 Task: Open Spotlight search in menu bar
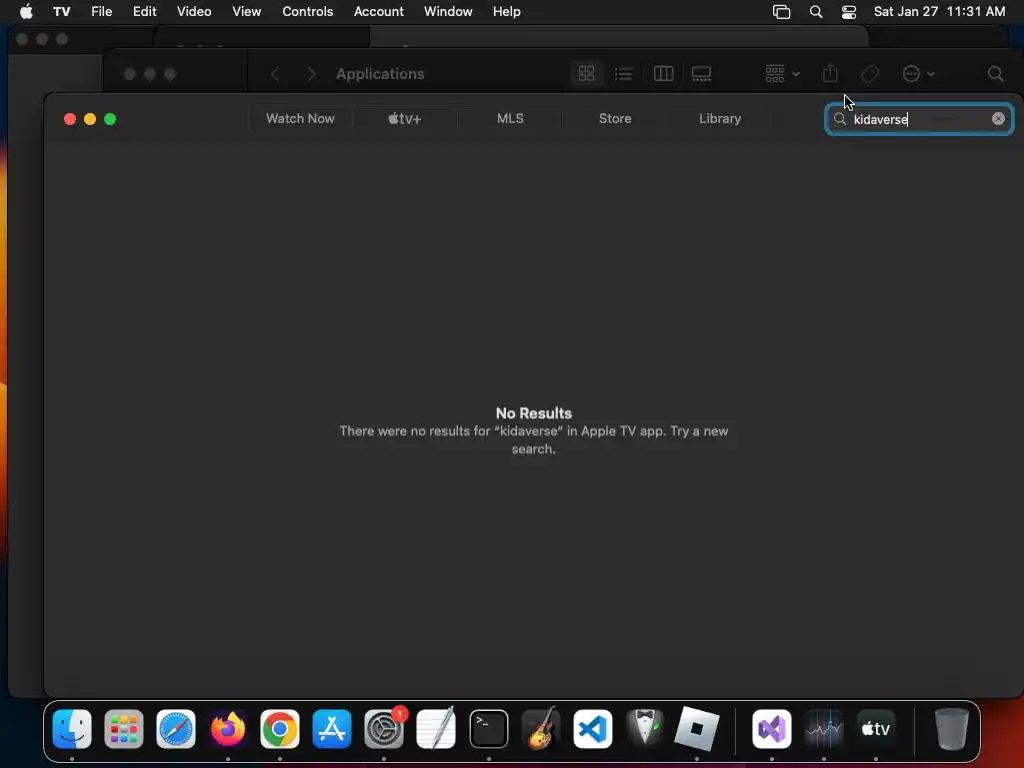(x=816, y=11)
